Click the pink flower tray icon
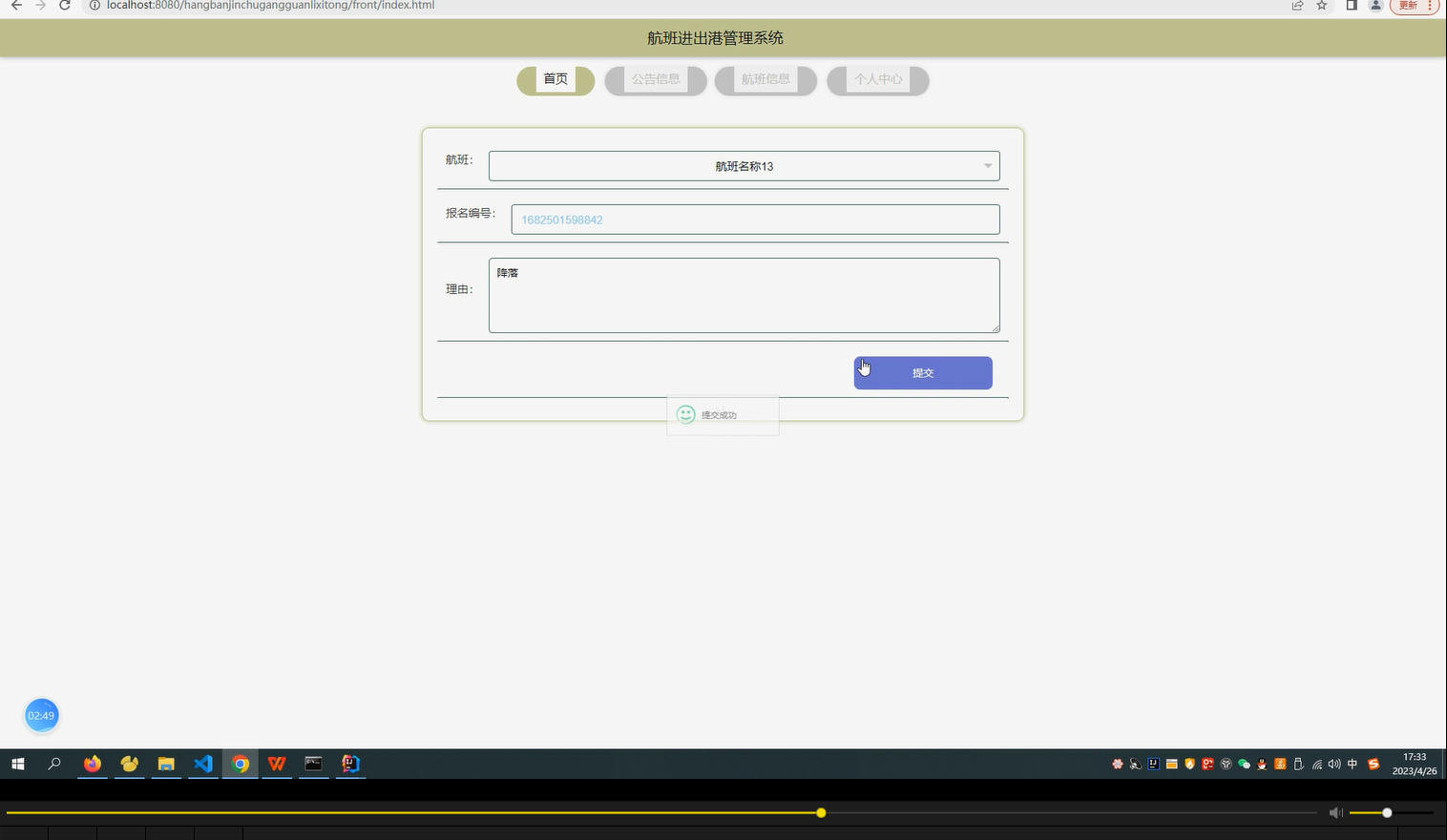Image resolution: width=1447 pixels, height=840 pixels. (1118, 764)
